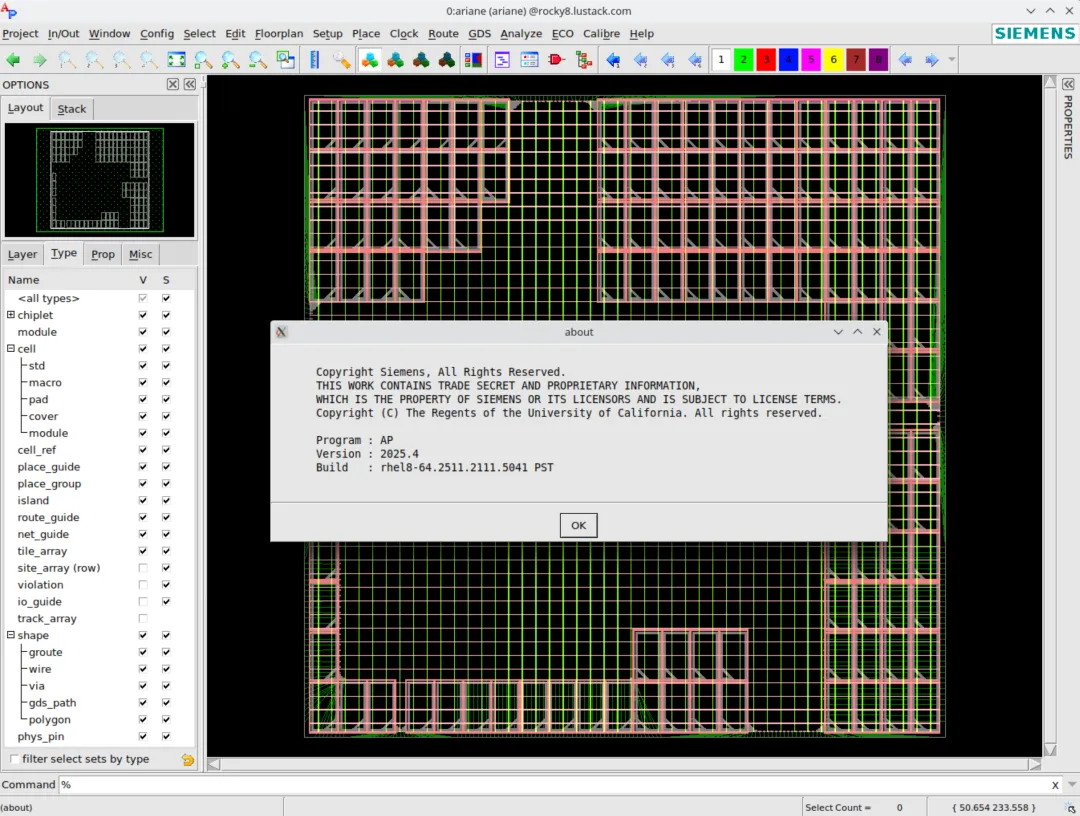Select green color swatch 2
This screenshot has height=816, width=1080.
coord(743,60)
